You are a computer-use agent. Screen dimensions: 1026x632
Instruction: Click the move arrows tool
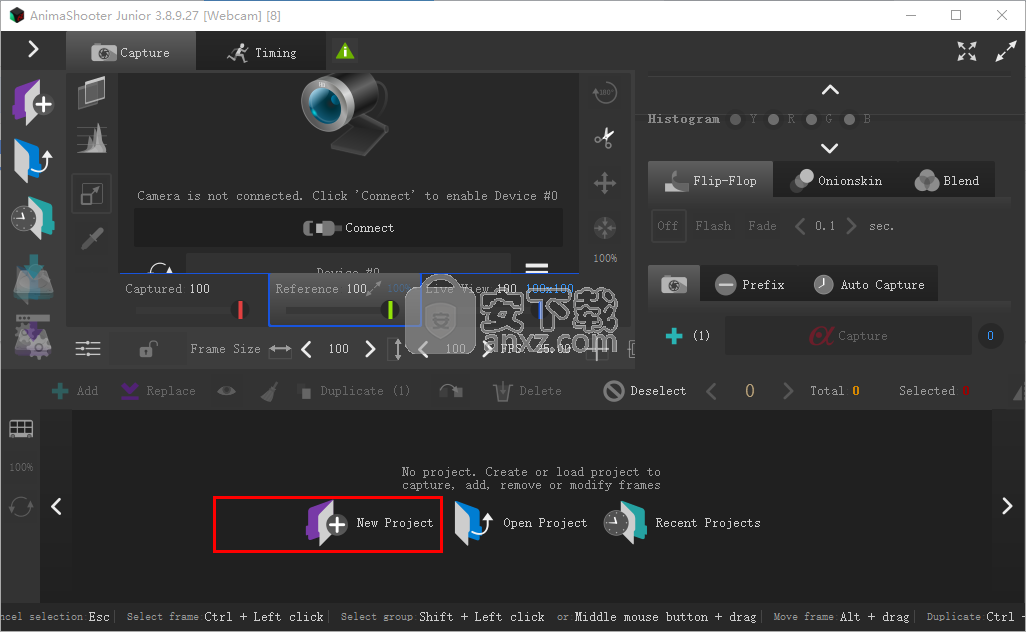tap(605, 183)
